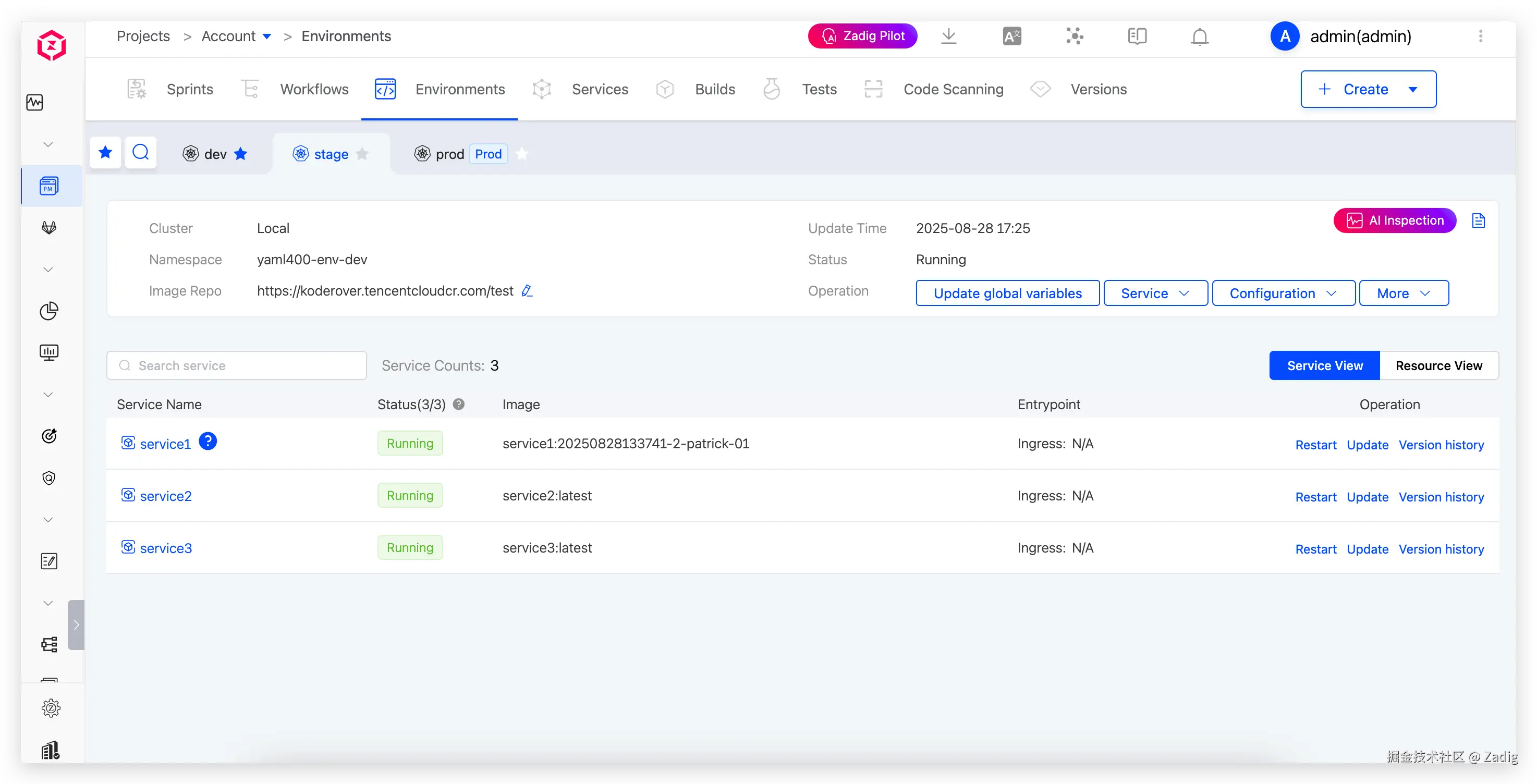Expand the Configuration dropdown

(1284, 293)
